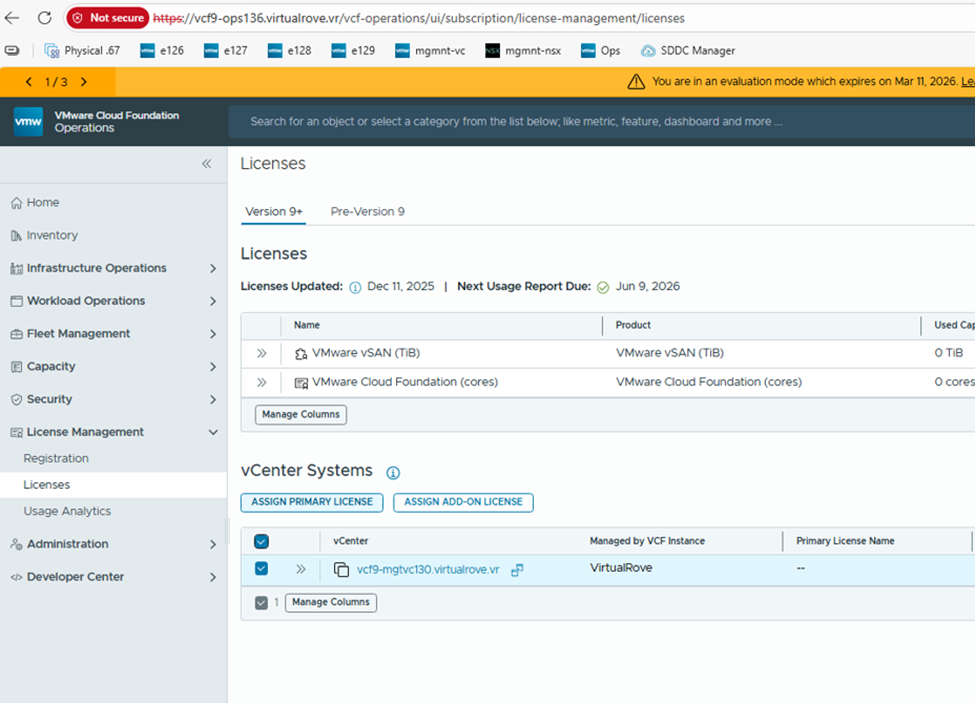The image size is (975, 703).
Task: Click the ASSIGN PRIMARY LICENSE button
Action: pyautogui.click(x=311, y=502)
